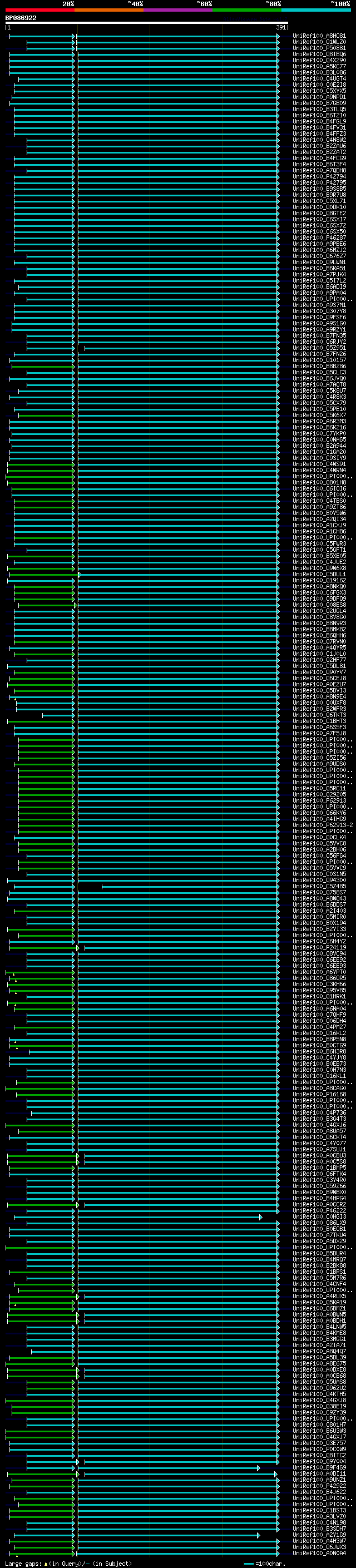356x1568 pixels.
Task: Click the green ~80% identity legend segment
Action: pyautogui.click(x=247, y=11)
